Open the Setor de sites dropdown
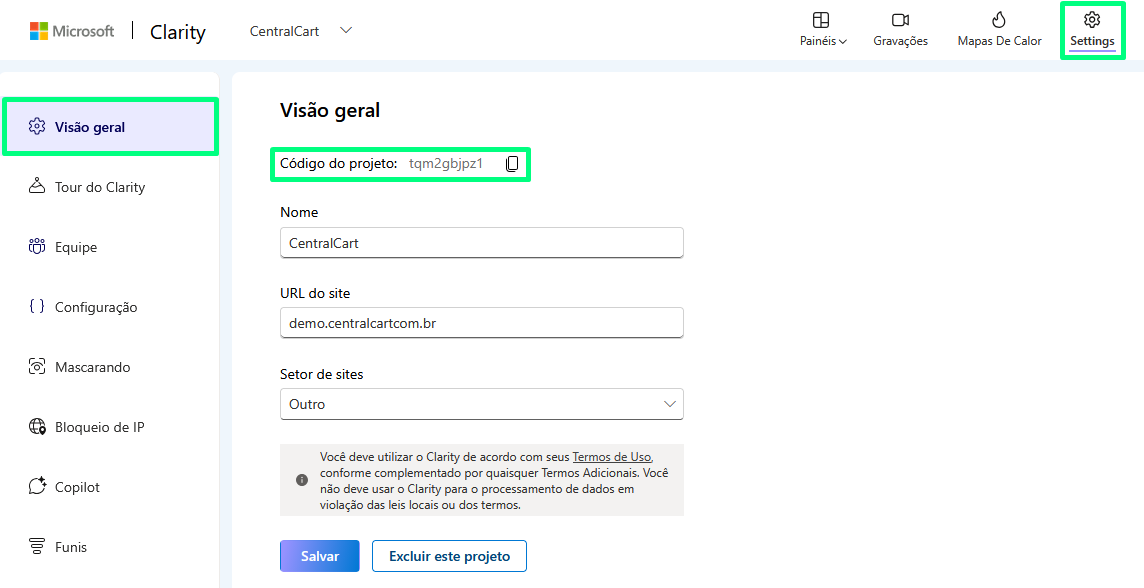This screenshot has width=1144, height=588. [481, 404]
